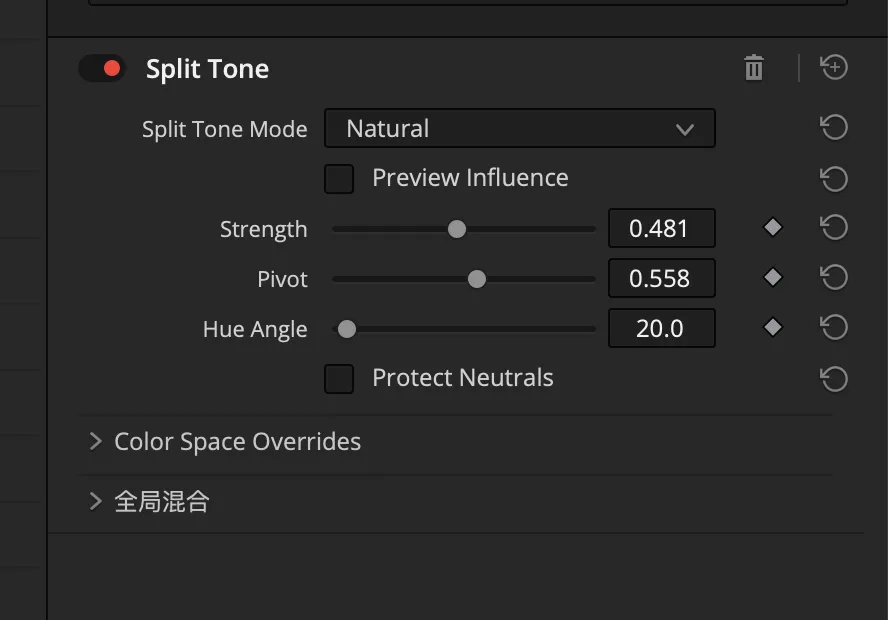Reset the Hue Angle value
Image resolution: width=888 pixels, height=620 pixels.
coord(834,328)
